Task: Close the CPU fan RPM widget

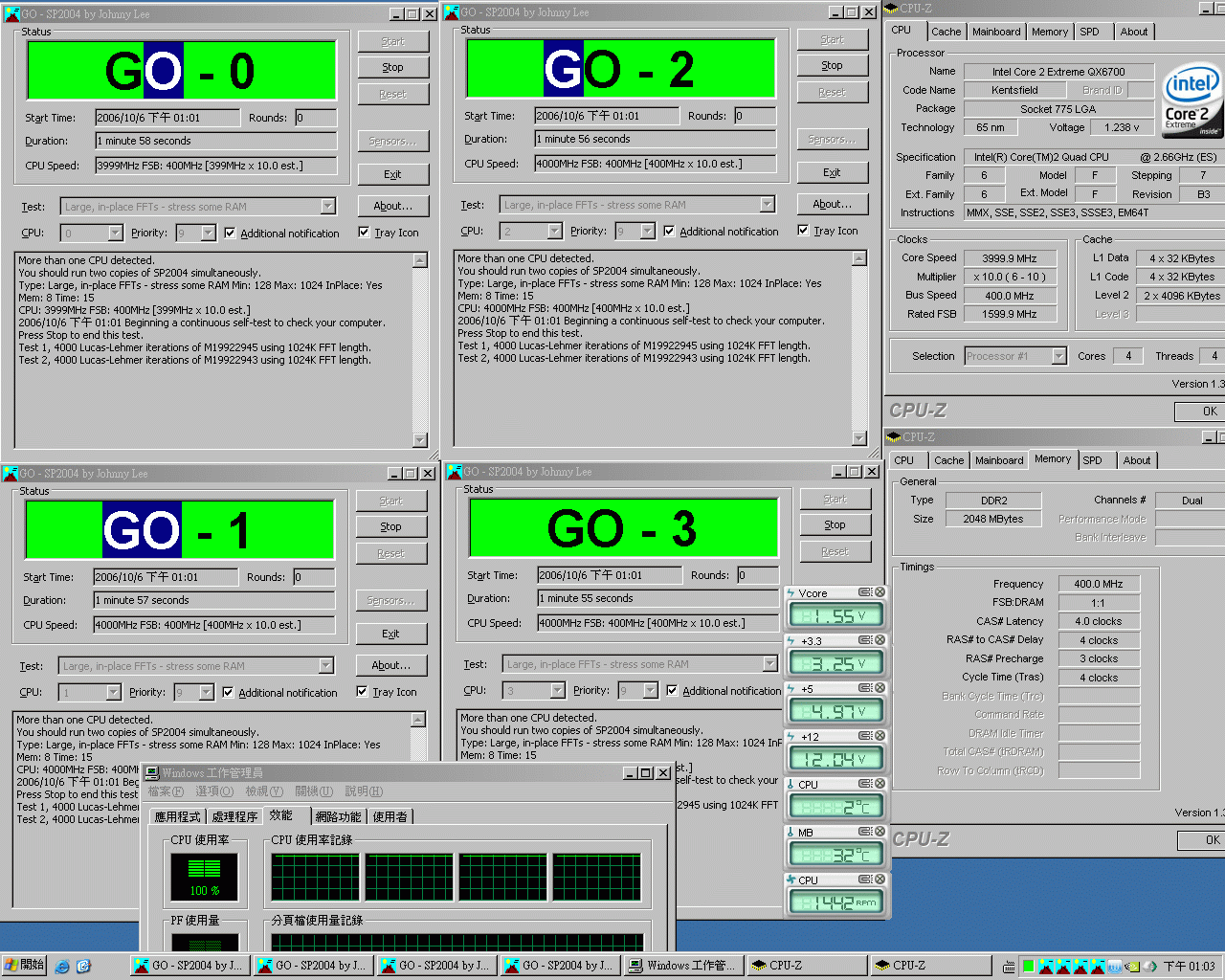Action: click(880, 880)
